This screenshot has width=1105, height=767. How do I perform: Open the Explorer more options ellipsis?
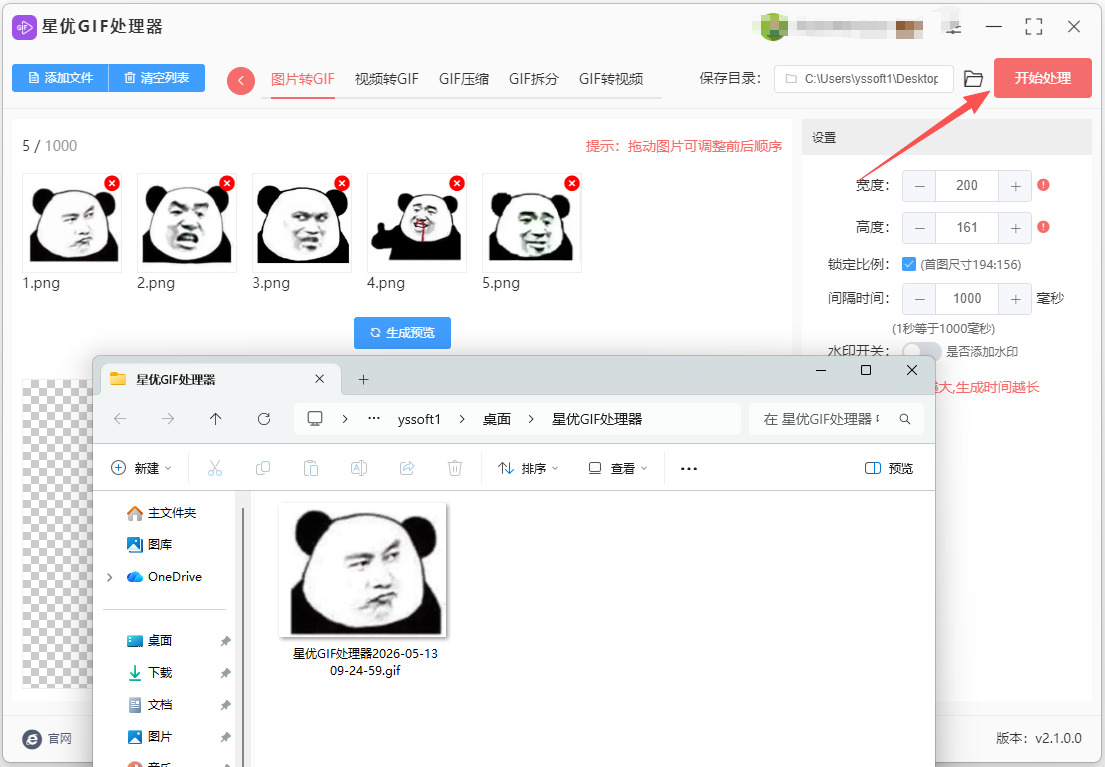click(689, 468)
